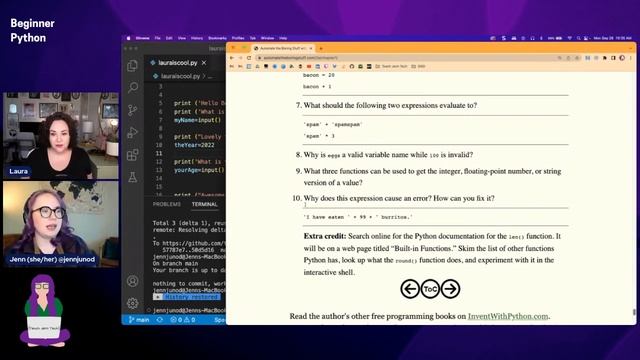Reload the page with browser refresh button
The width and height of the screenshot is (640, 360).
[x=249, y=58]
